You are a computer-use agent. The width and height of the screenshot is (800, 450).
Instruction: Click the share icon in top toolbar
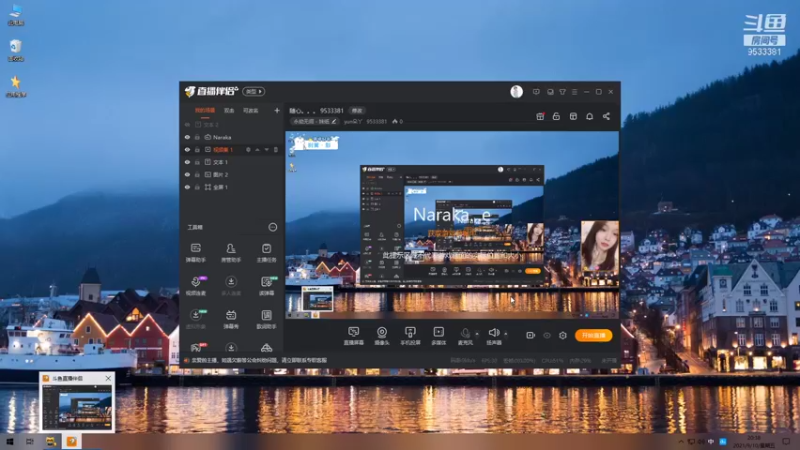point(606,116)
